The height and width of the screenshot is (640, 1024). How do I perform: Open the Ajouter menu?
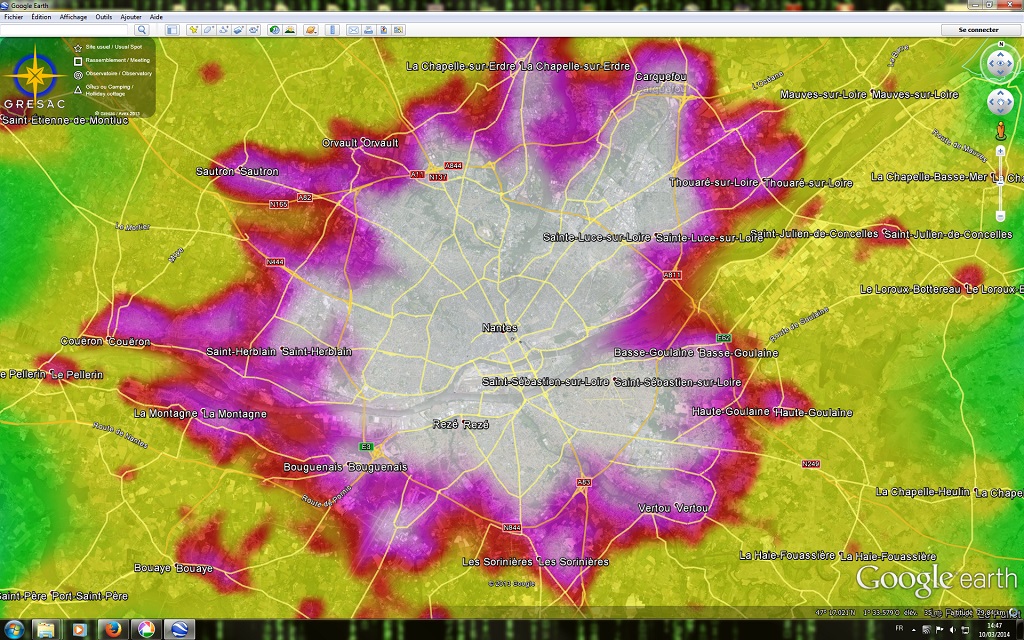[131, 17]
